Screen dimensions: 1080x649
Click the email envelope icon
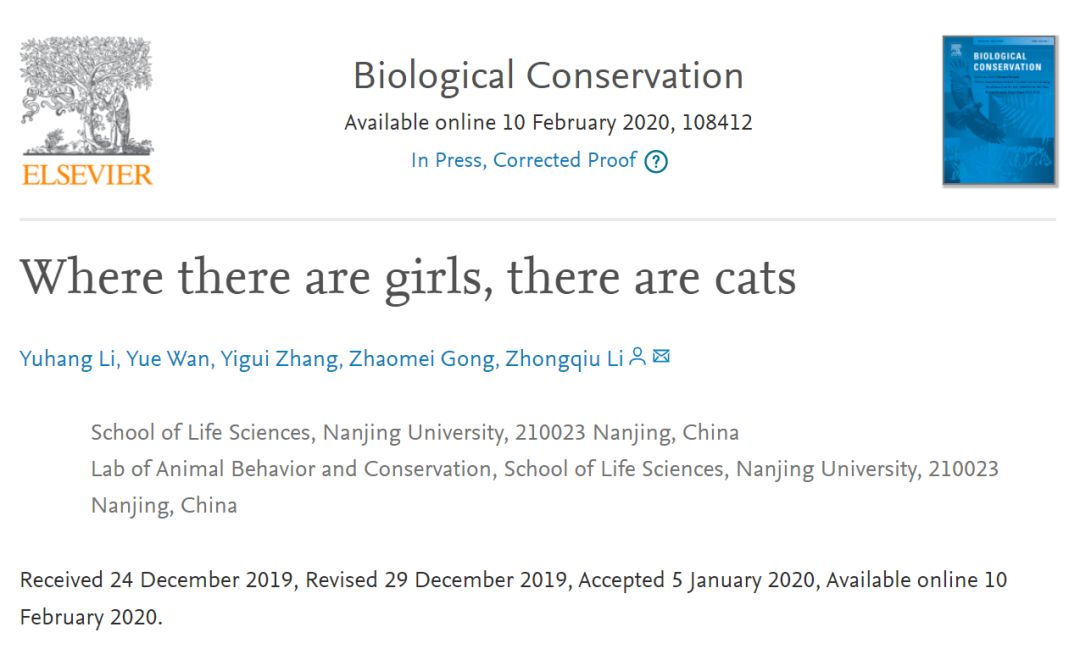(x=661, y=356)
